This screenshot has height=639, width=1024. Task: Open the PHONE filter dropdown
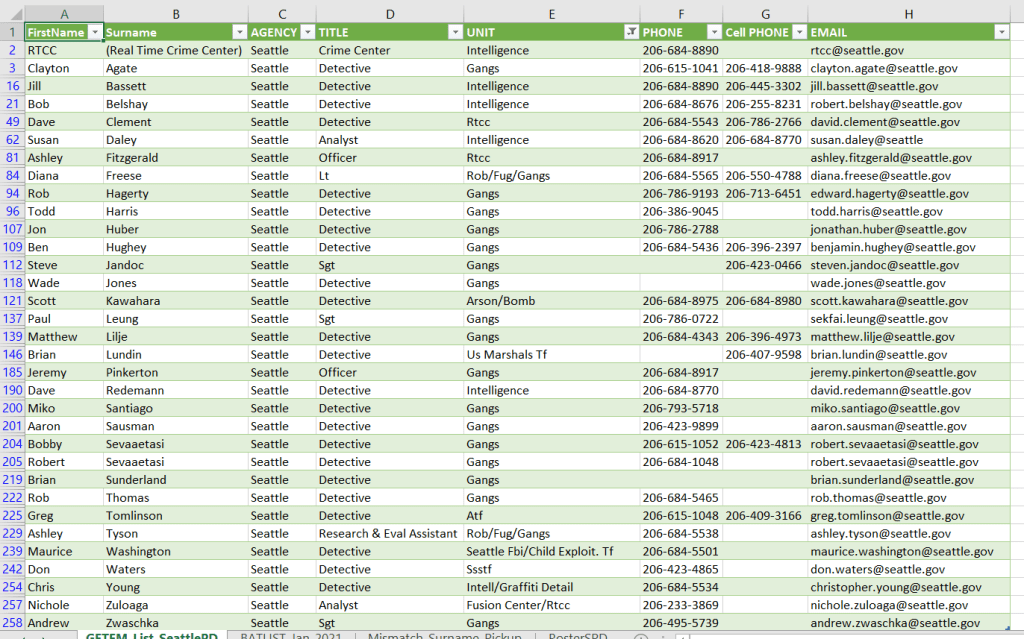713,32
